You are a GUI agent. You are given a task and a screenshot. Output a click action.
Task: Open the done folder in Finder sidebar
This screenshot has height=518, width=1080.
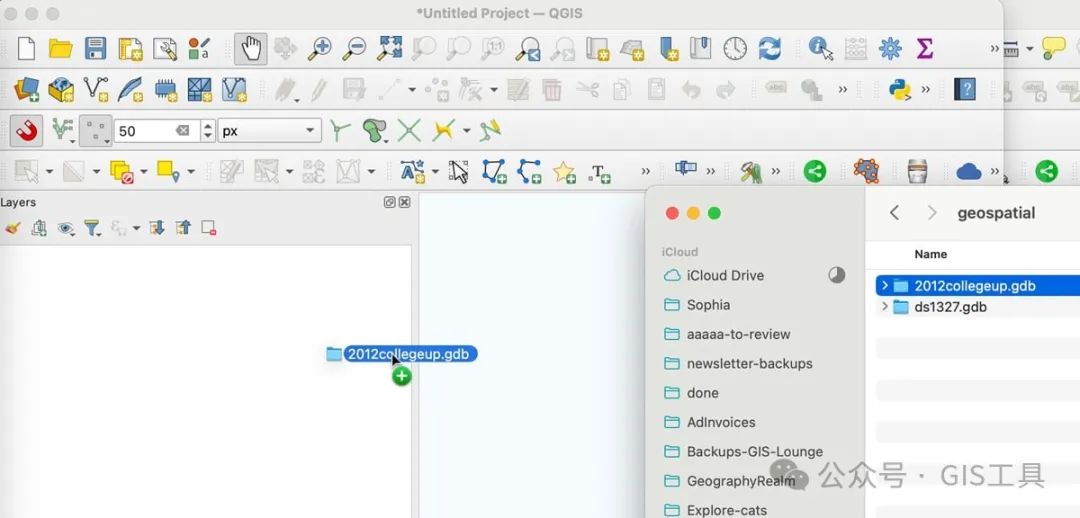[x=691, y=393]
